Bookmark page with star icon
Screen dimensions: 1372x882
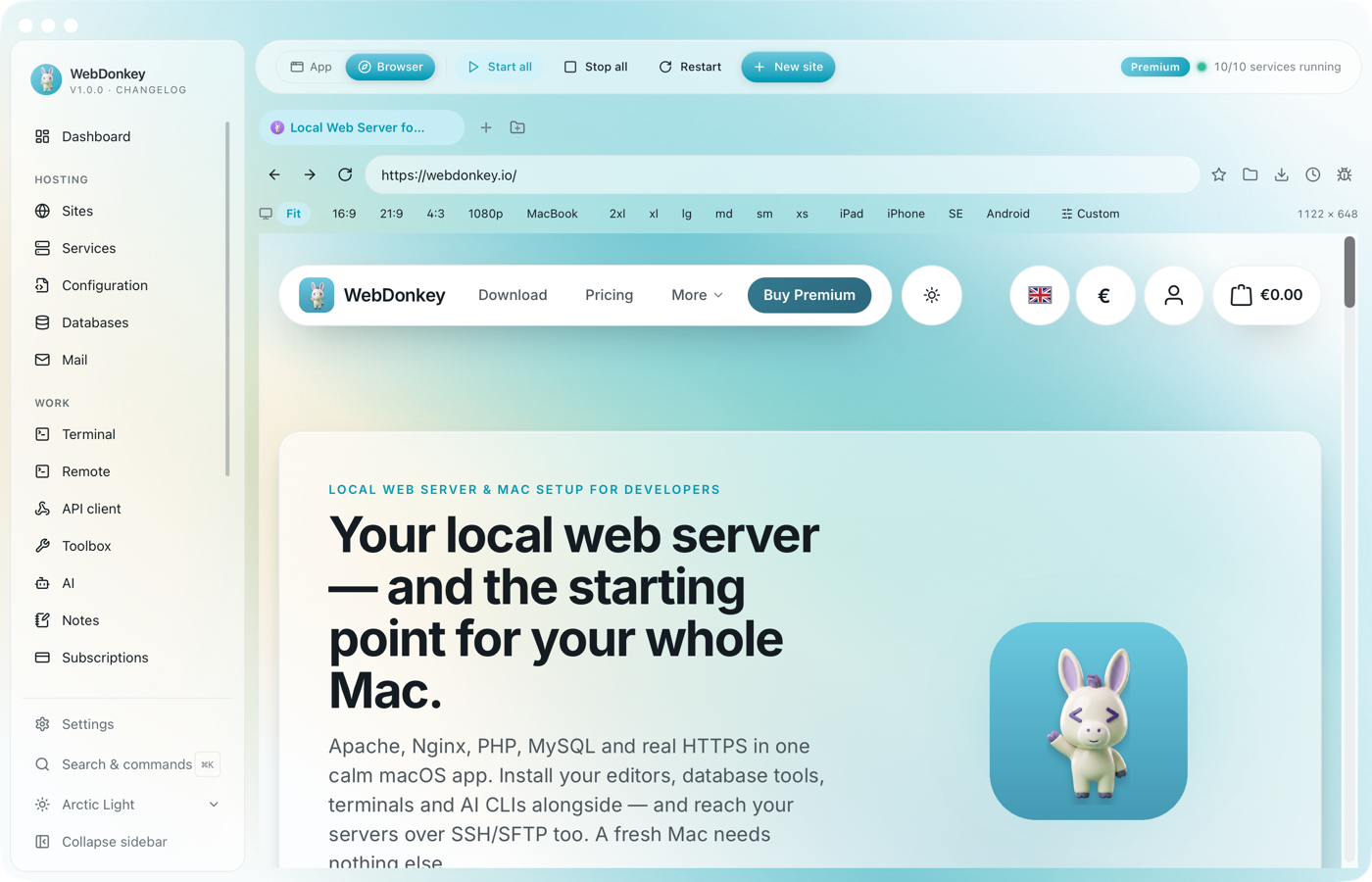(x=1218, y=174)
